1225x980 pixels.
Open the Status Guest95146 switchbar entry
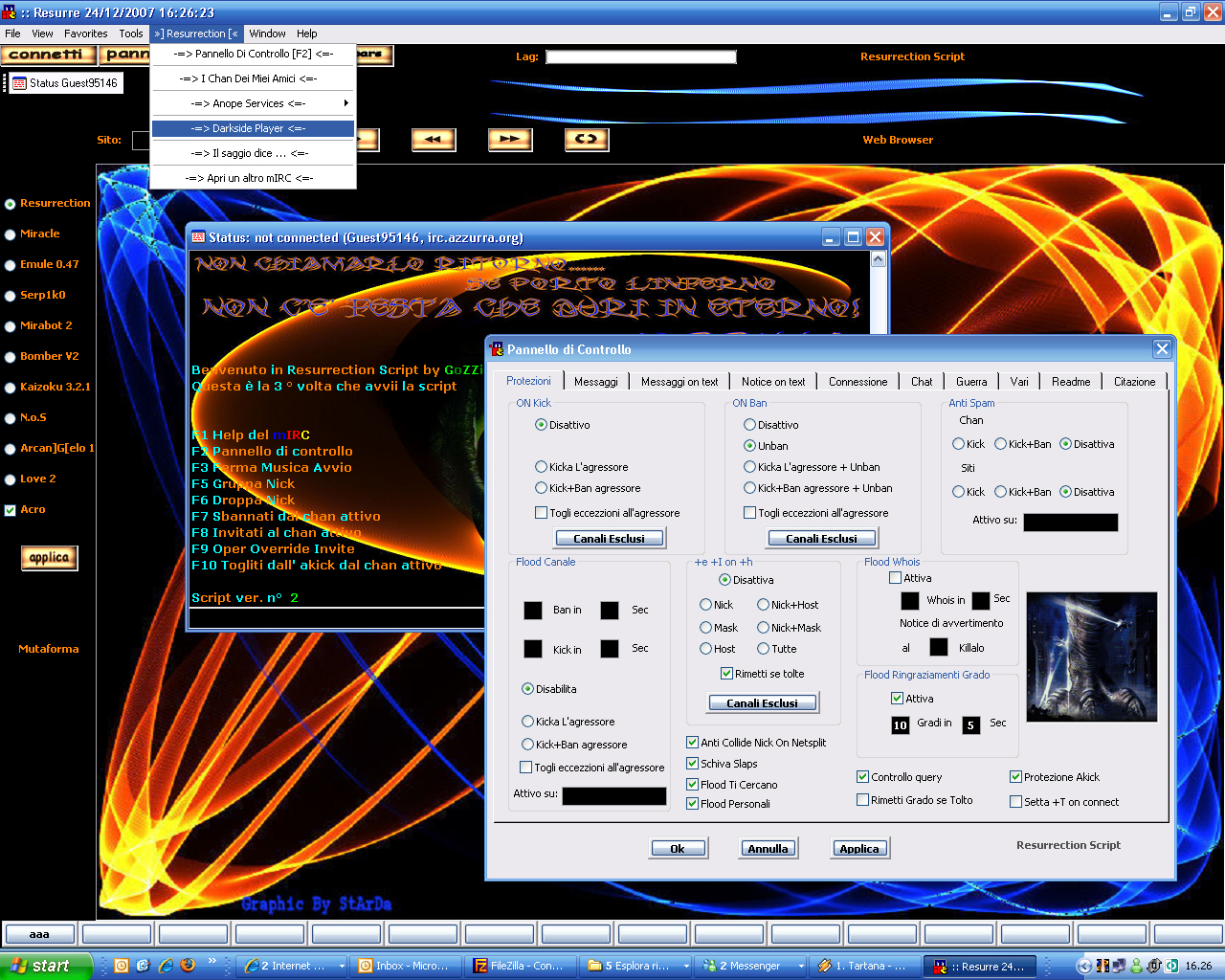(x=65, y=83)
